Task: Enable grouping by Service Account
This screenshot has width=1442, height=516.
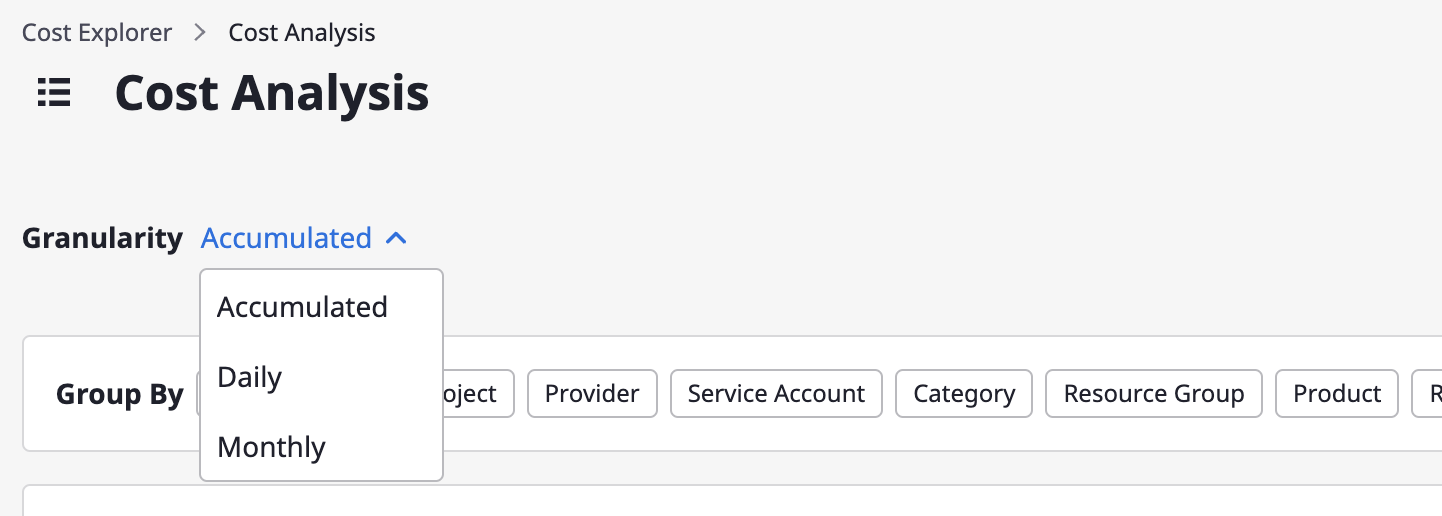Action: pyautogui.click(x=776, y=394)
